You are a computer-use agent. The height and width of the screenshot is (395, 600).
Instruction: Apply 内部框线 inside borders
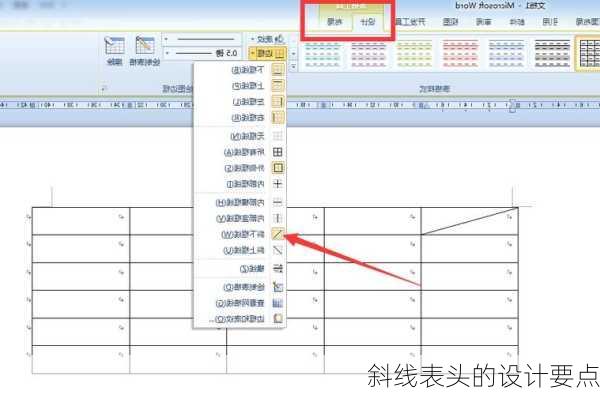click(x=240, y=184)
